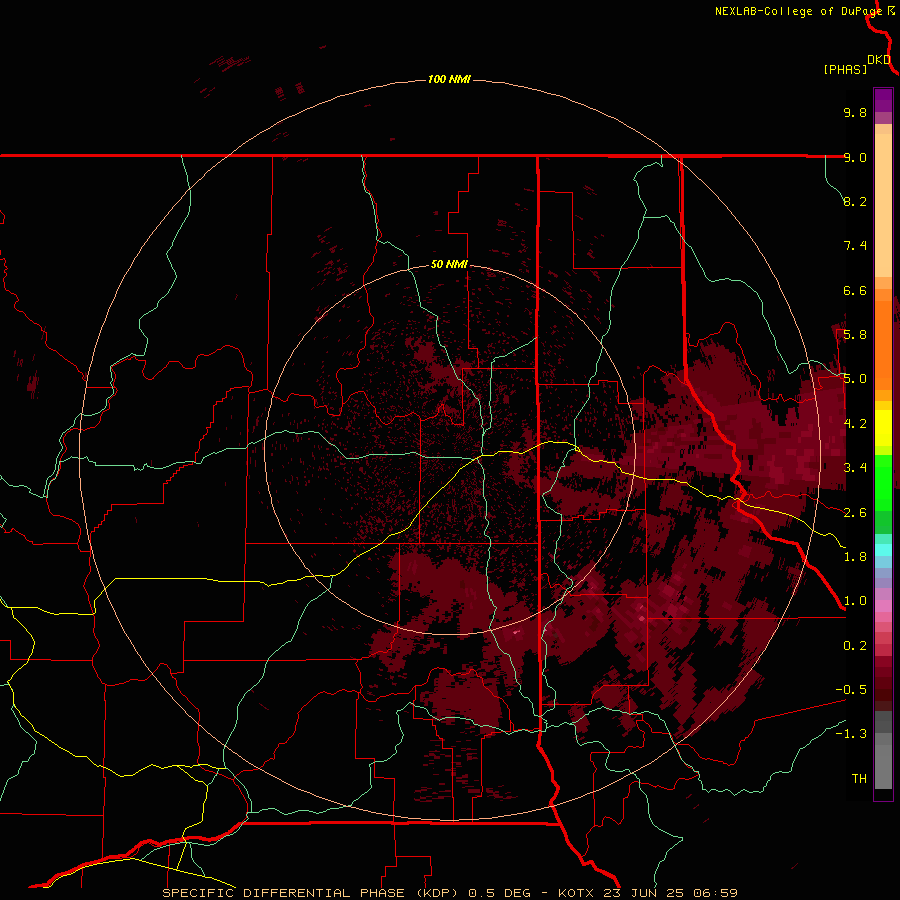Click the 5.0 value on the color scale
This screenshot has height=900, width=900.
(x=855, y=379)
